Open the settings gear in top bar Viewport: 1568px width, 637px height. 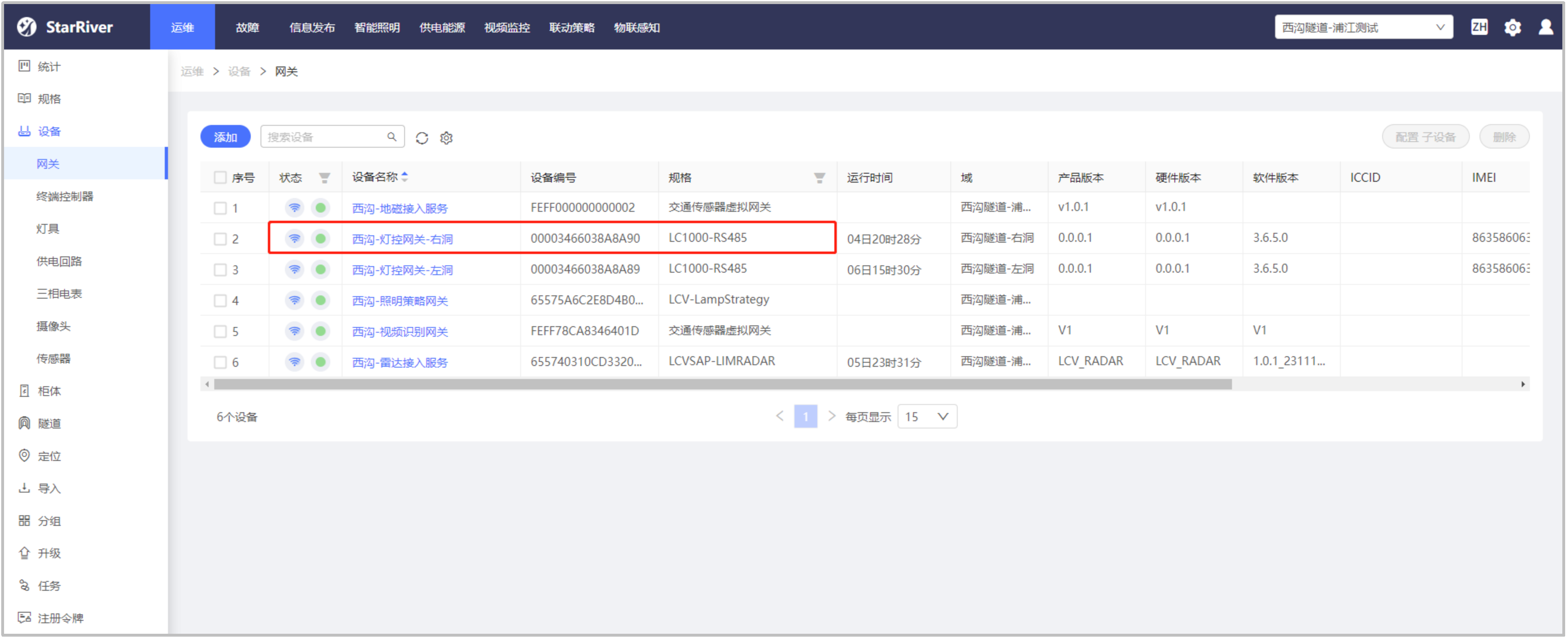coord(1512,27)
